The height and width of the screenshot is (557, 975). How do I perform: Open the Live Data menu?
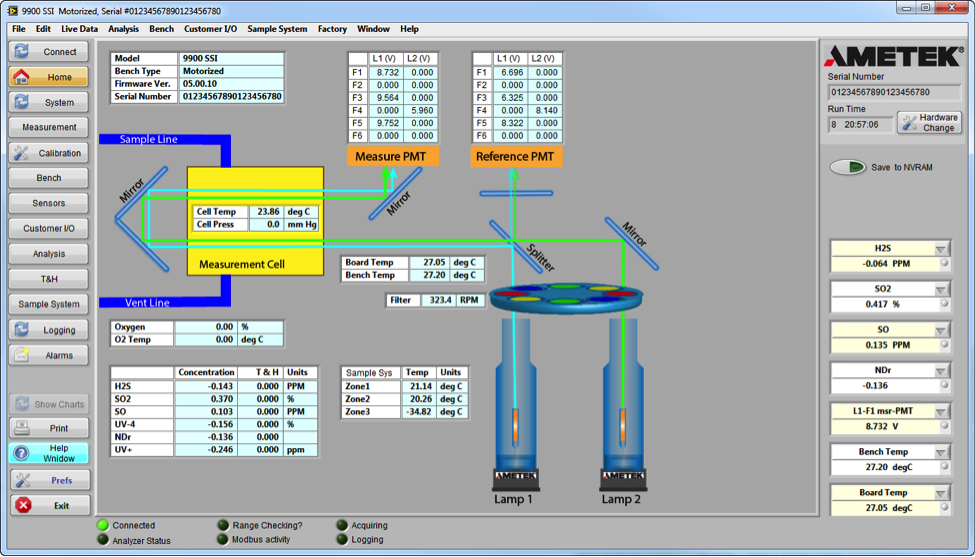79,29
